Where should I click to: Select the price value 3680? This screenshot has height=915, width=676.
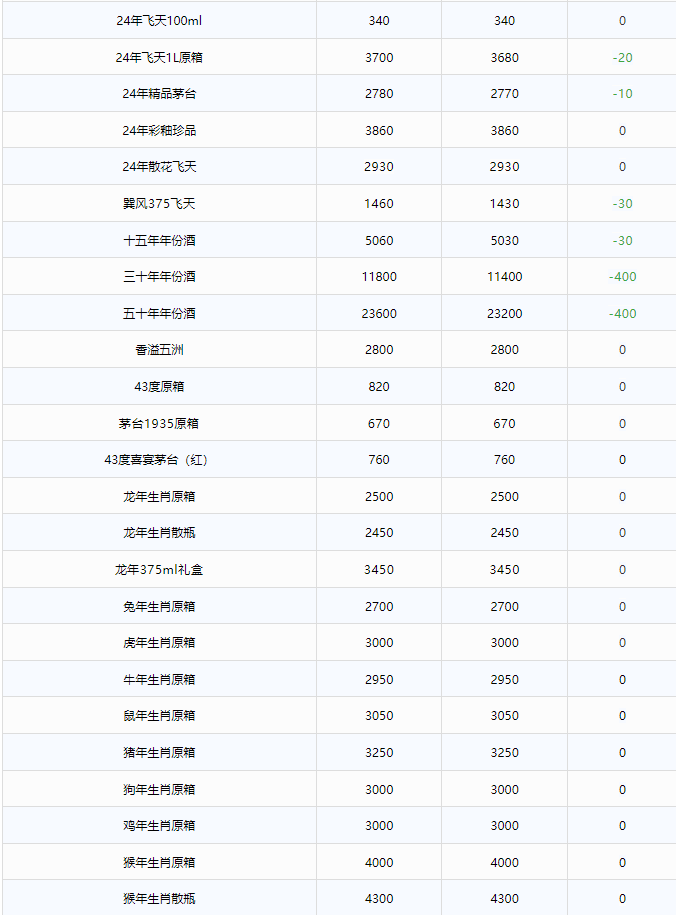[504, 57]
